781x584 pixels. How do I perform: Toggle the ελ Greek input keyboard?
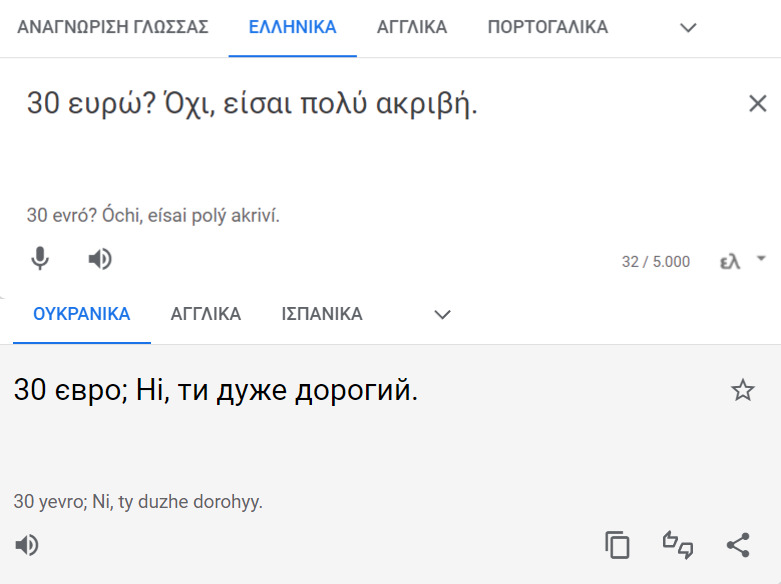[730, 262]
